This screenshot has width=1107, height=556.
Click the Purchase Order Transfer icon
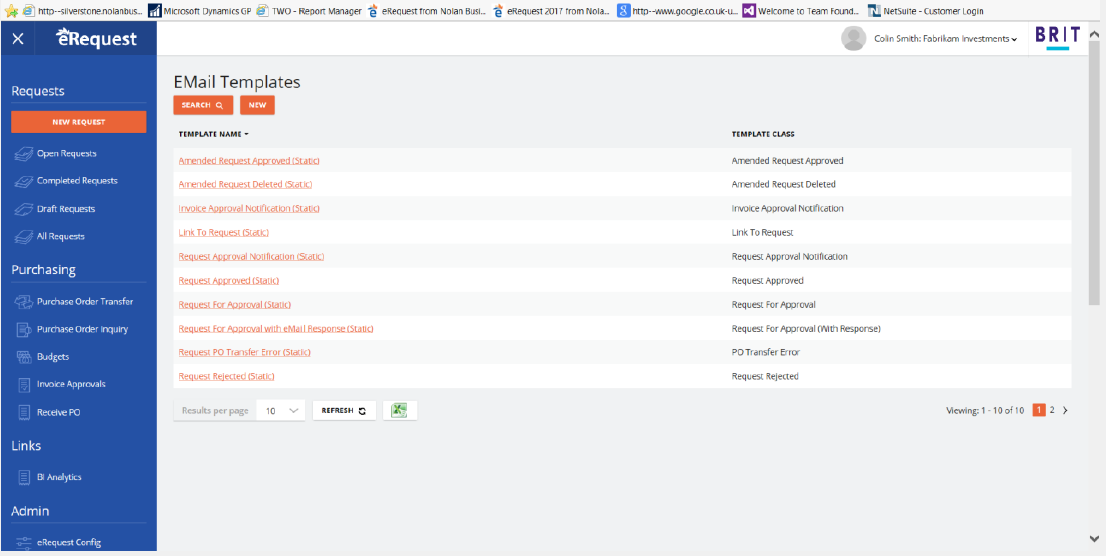[25, 301]
